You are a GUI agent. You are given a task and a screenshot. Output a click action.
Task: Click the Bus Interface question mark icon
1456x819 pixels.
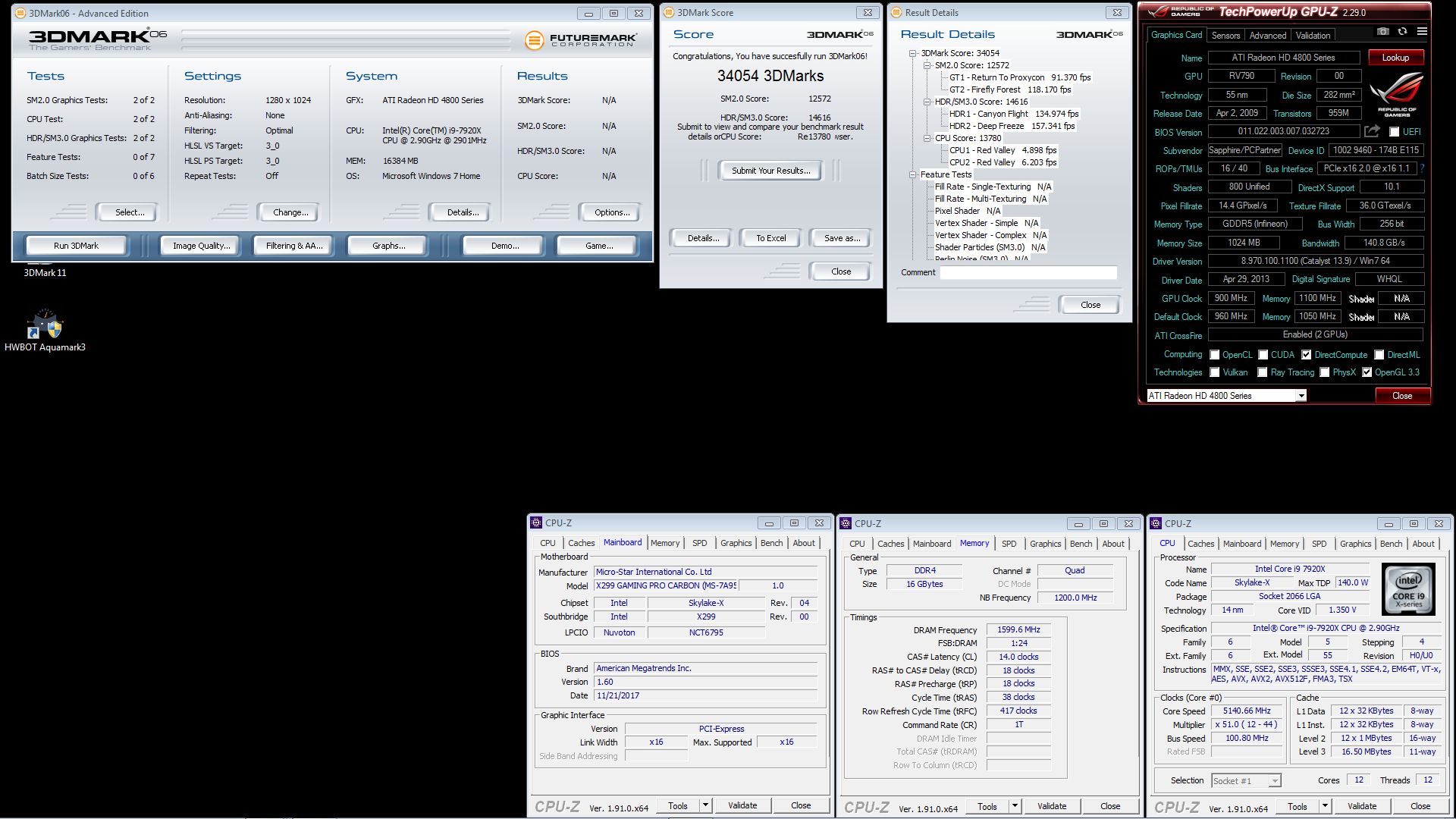click(1422, 168)
